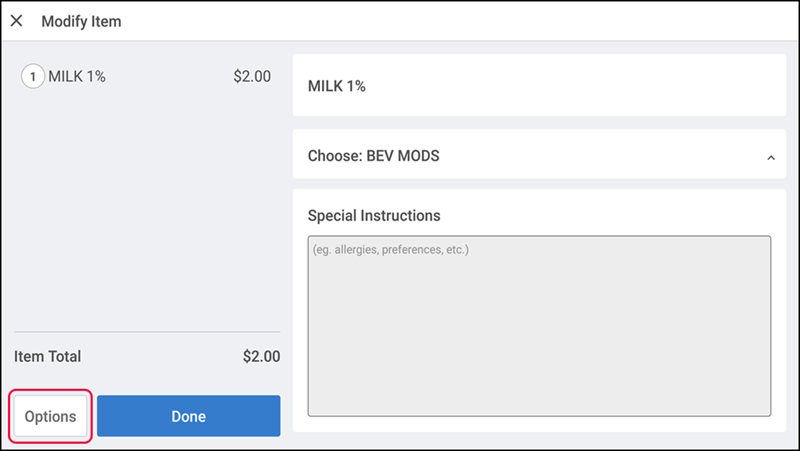The height and width of the screenshot is (451, 800).
Task: Confirm changes with the blue Done button
Action: (188, 416)
